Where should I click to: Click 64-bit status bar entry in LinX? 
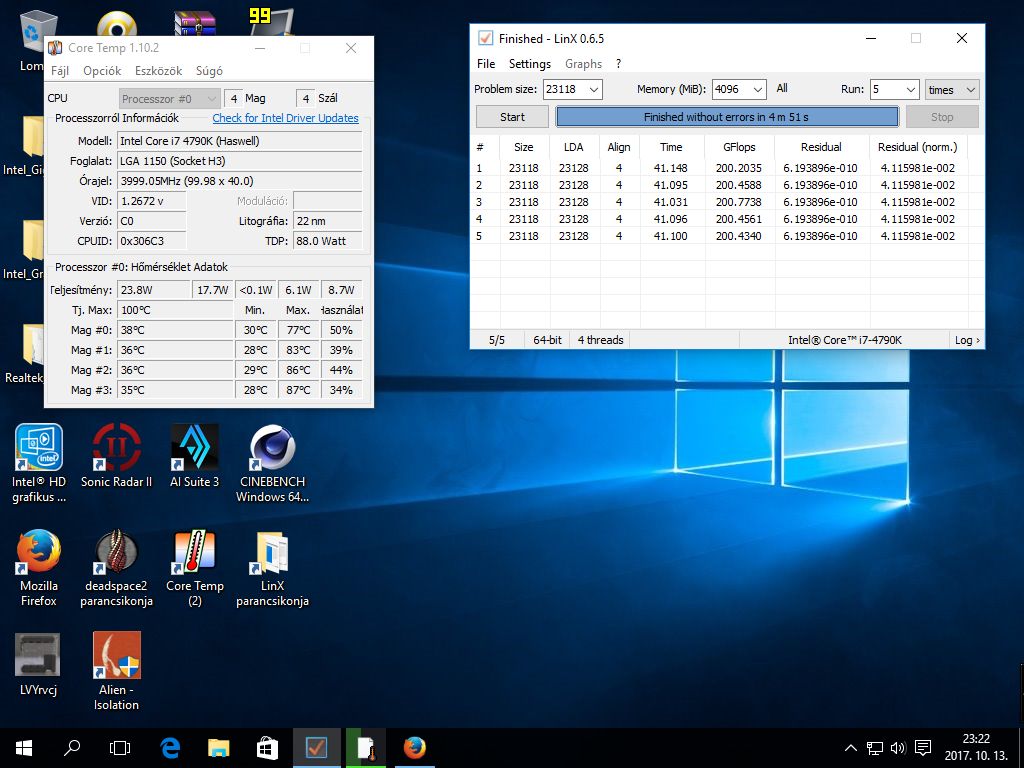click(x=547, y=340)
